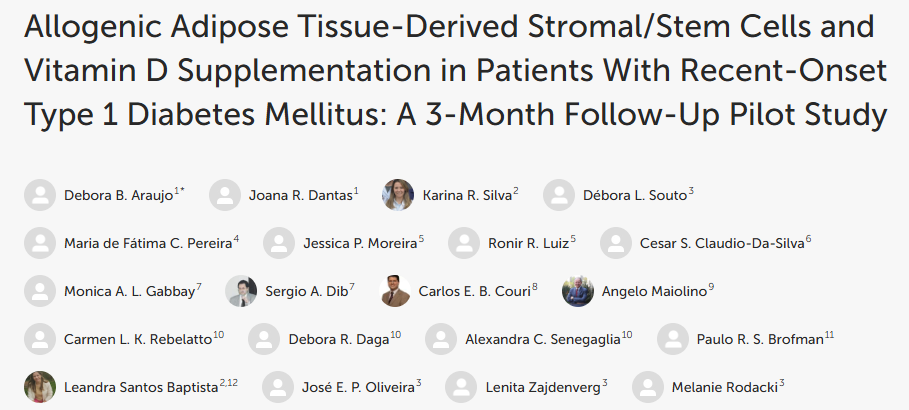Viewport: 909px width, 410px height.
Task: Click Angelo Maiolino's profile photo
Action: click(577, 291)
